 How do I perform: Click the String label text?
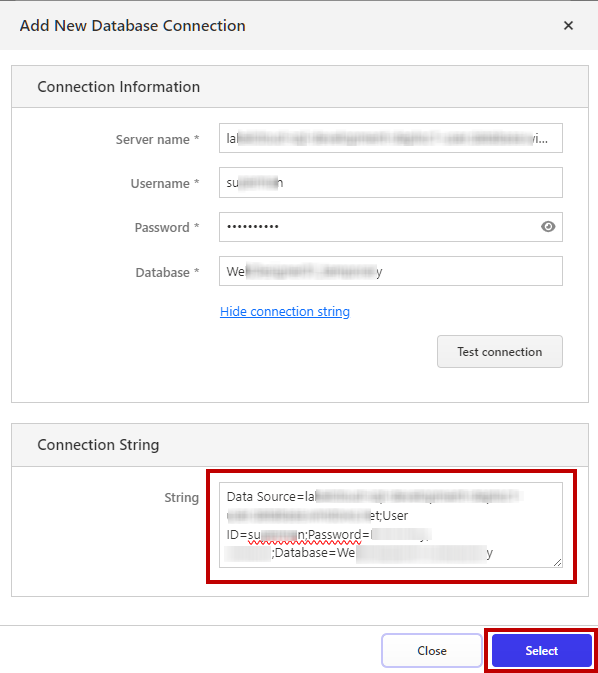tap(182, 498)
